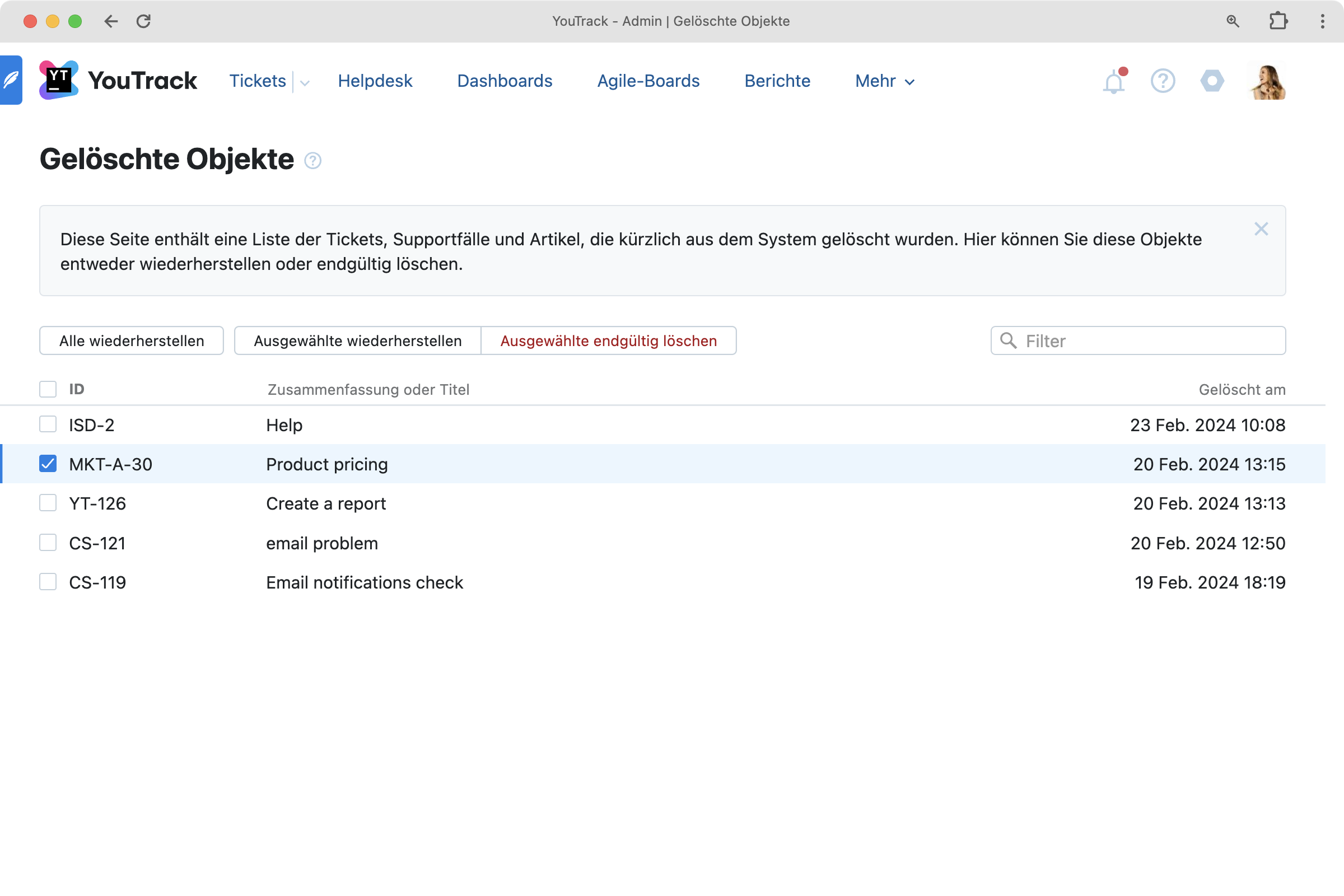Uncheck the MKT-A-30 row checkbox

coord(48,464)
